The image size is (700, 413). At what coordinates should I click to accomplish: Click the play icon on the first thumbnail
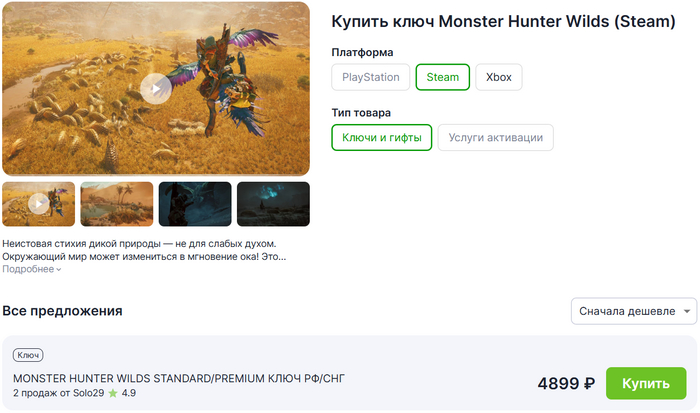38,203
